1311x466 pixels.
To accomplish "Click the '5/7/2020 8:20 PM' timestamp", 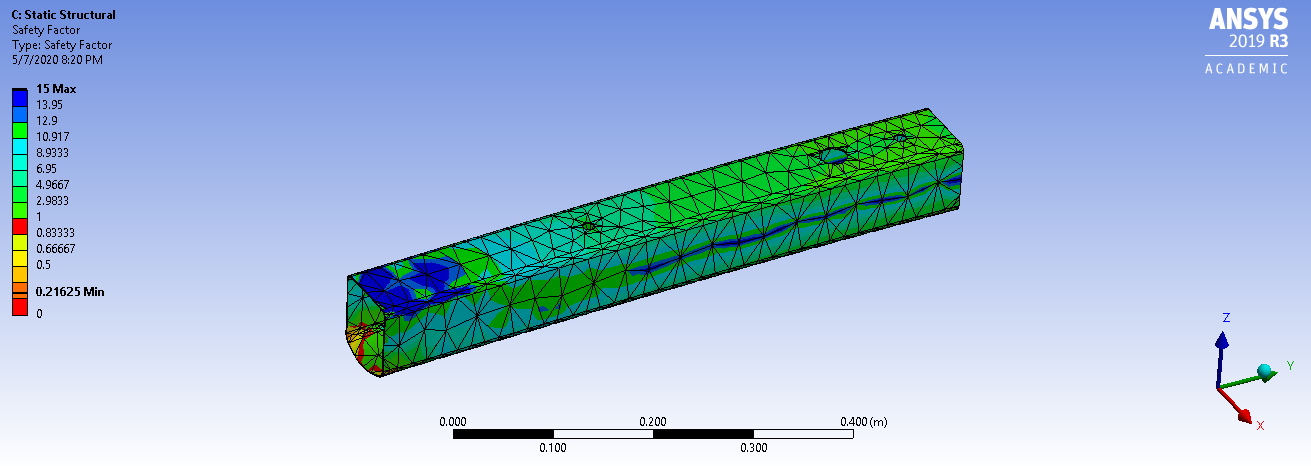I will point(57,60).
